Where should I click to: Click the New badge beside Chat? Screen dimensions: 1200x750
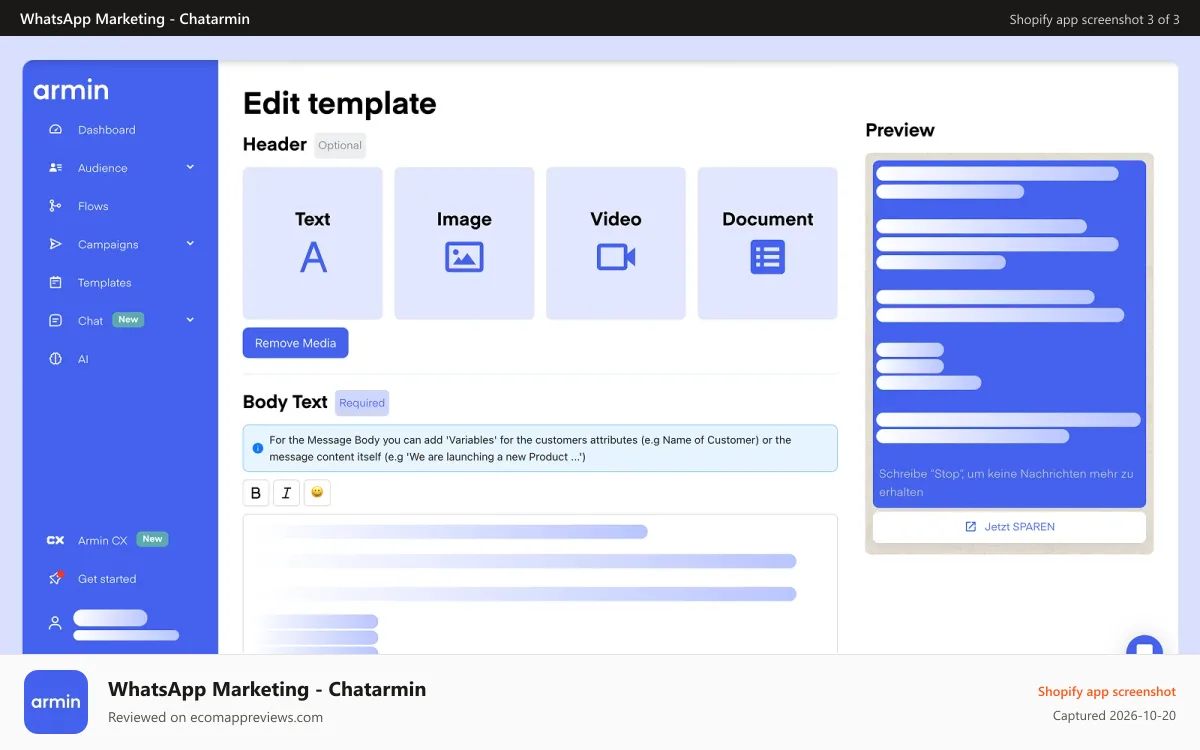[x=128, y=320]
